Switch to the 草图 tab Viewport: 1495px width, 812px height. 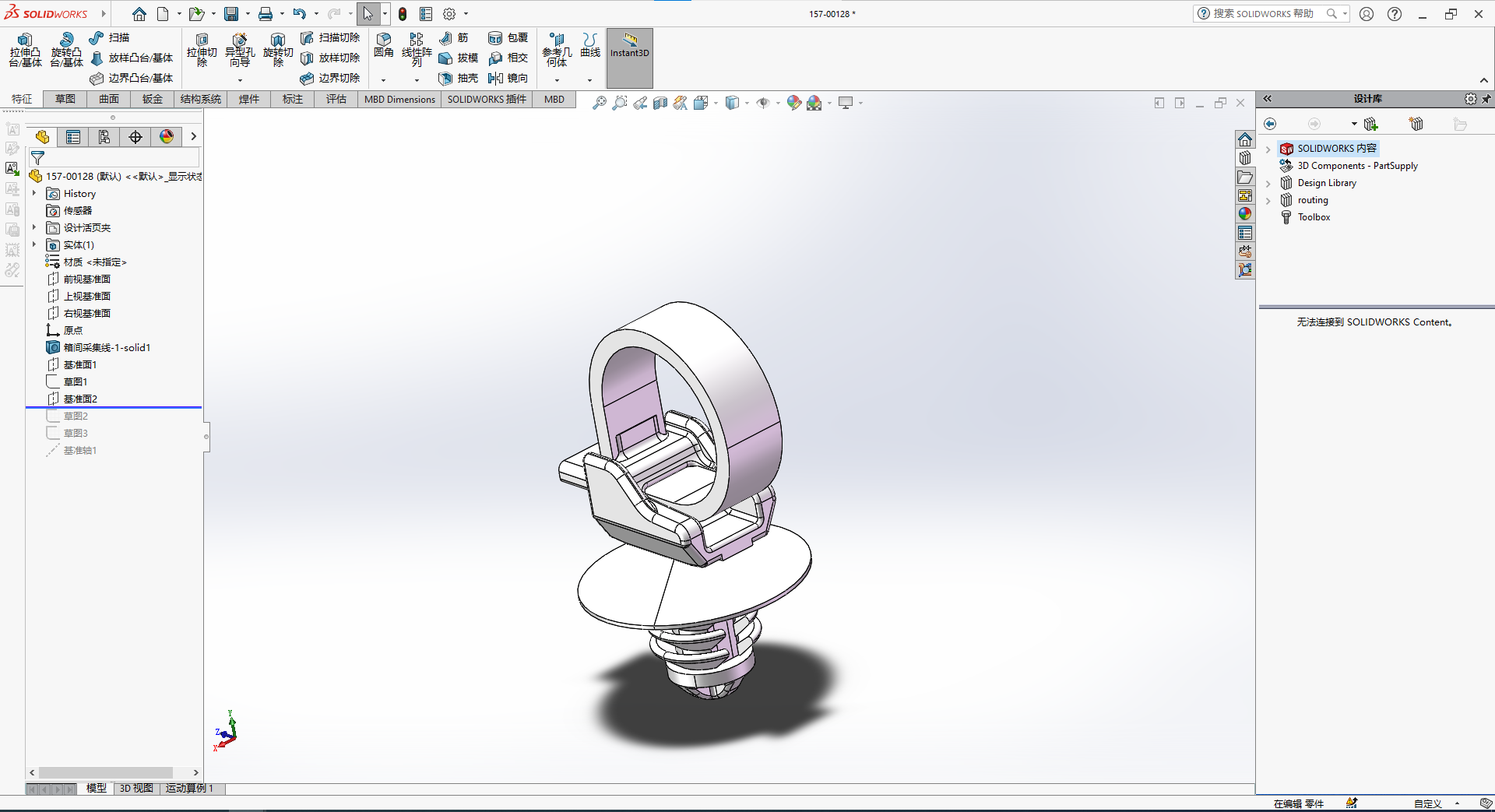pyautogui.click(x=65, y=99)
